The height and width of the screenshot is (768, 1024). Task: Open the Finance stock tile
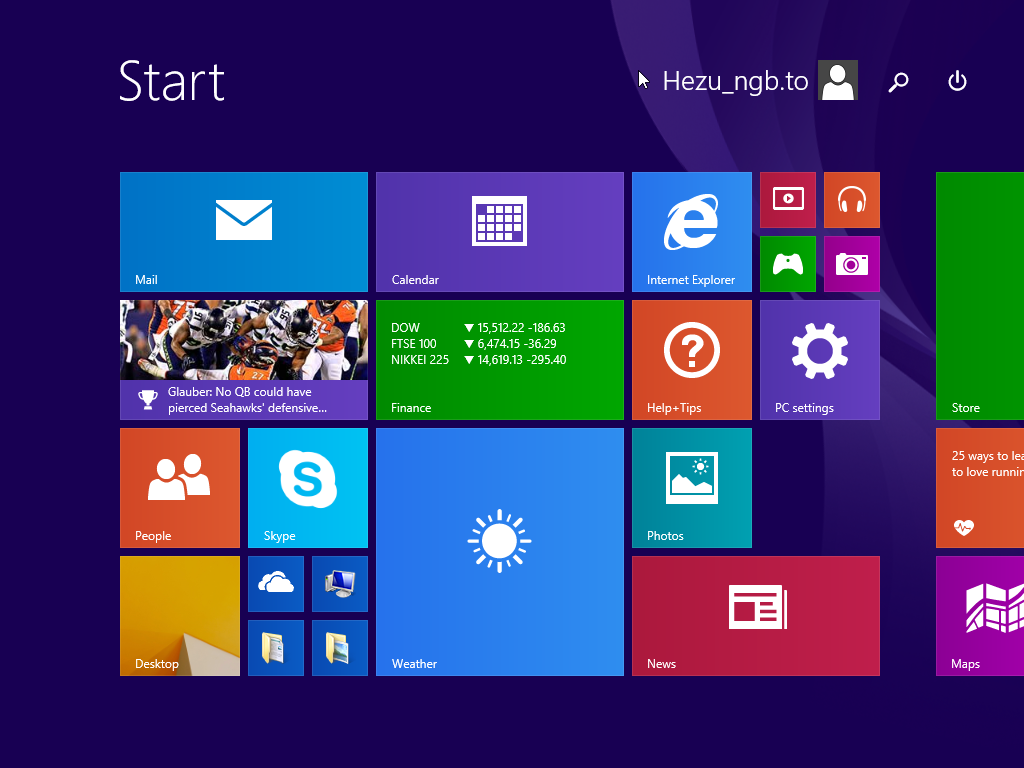pyautogui.click(x=499, y=359)
